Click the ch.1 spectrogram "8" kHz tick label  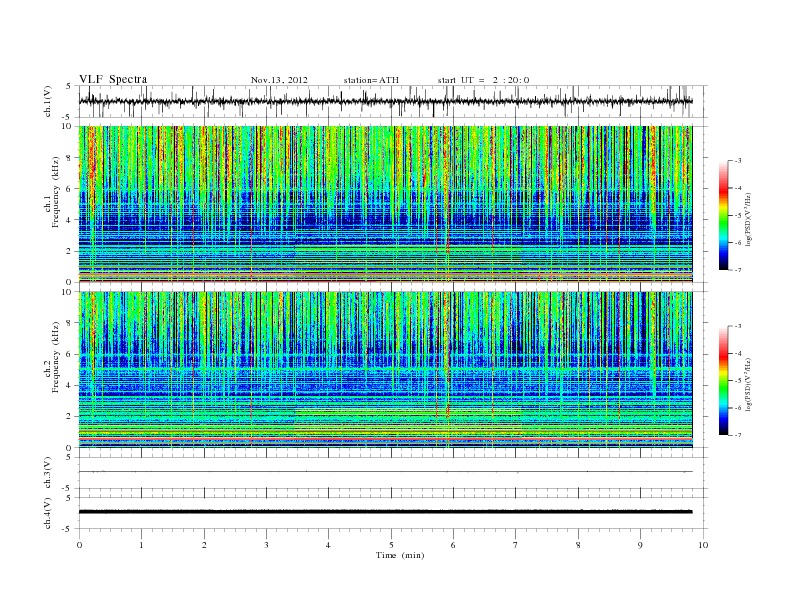pos(70,158)
